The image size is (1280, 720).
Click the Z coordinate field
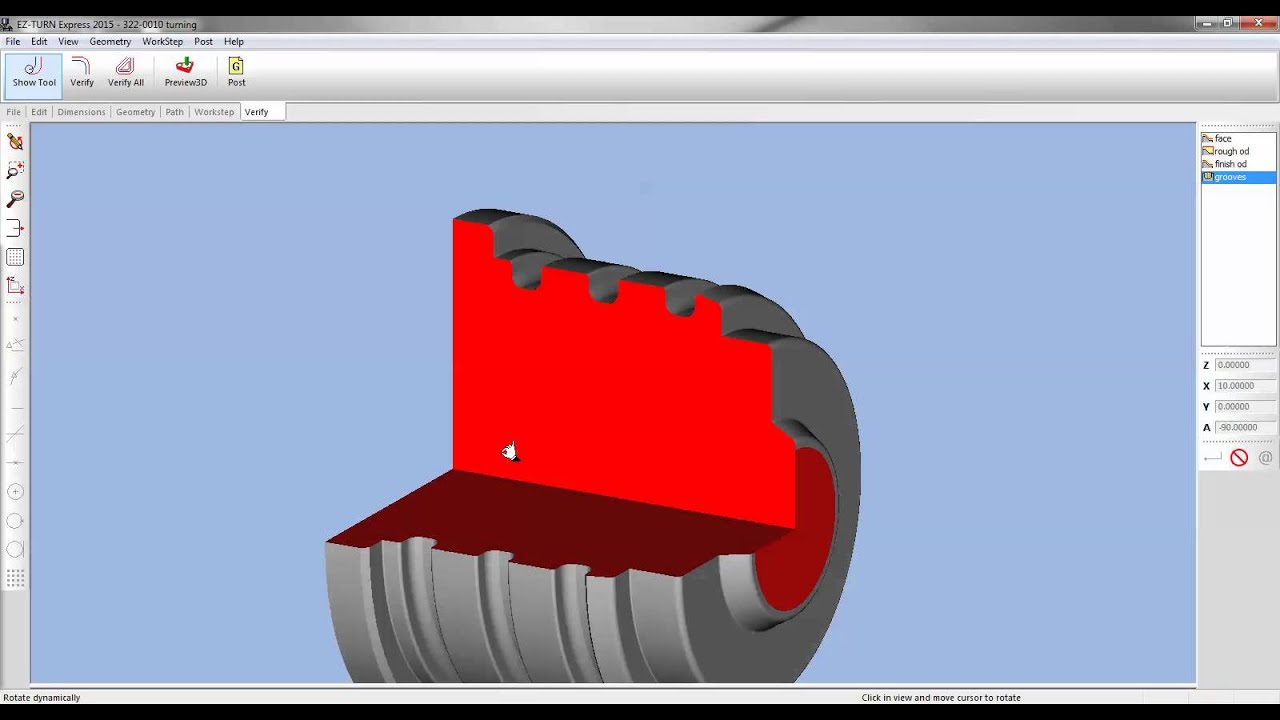(1245, 365)
